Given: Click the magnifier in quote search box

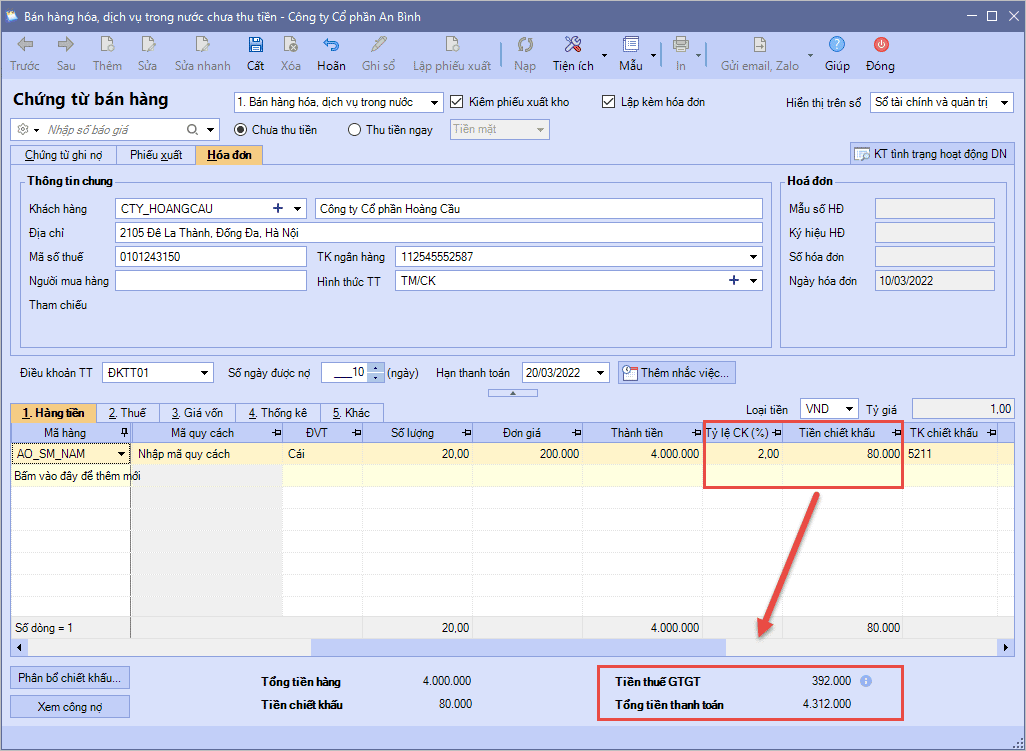Looking at the screenshot, I should pyautogui.click(x=192, y=130).
